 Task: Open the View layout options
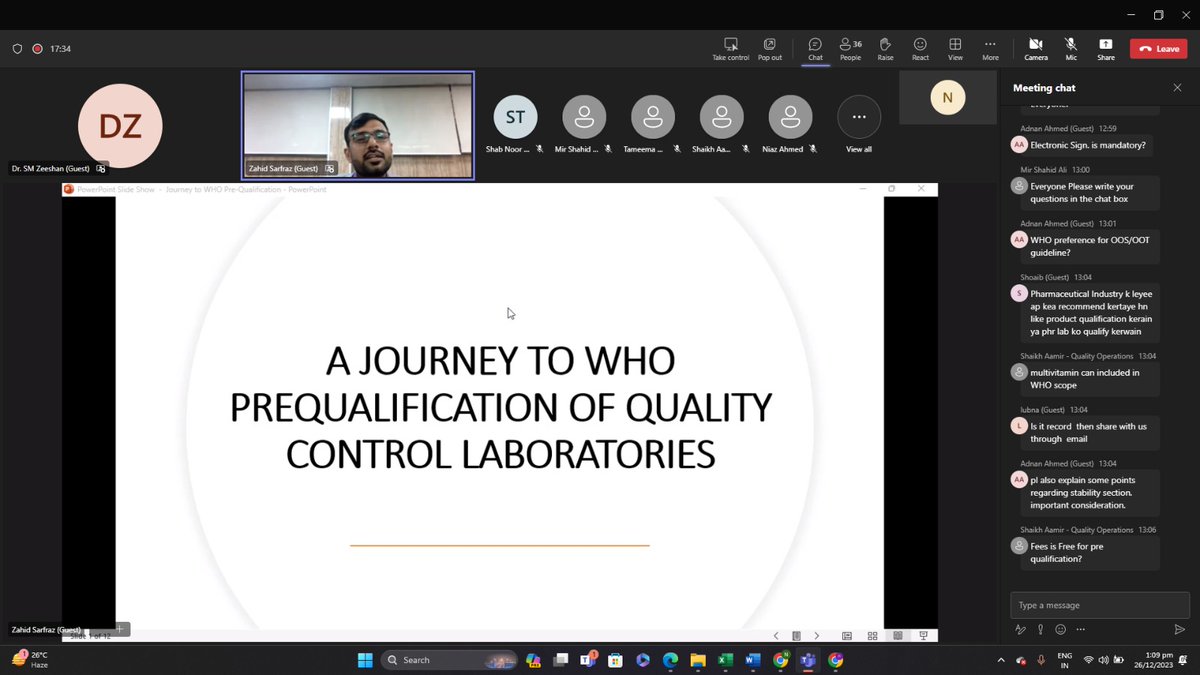point(955,49)
